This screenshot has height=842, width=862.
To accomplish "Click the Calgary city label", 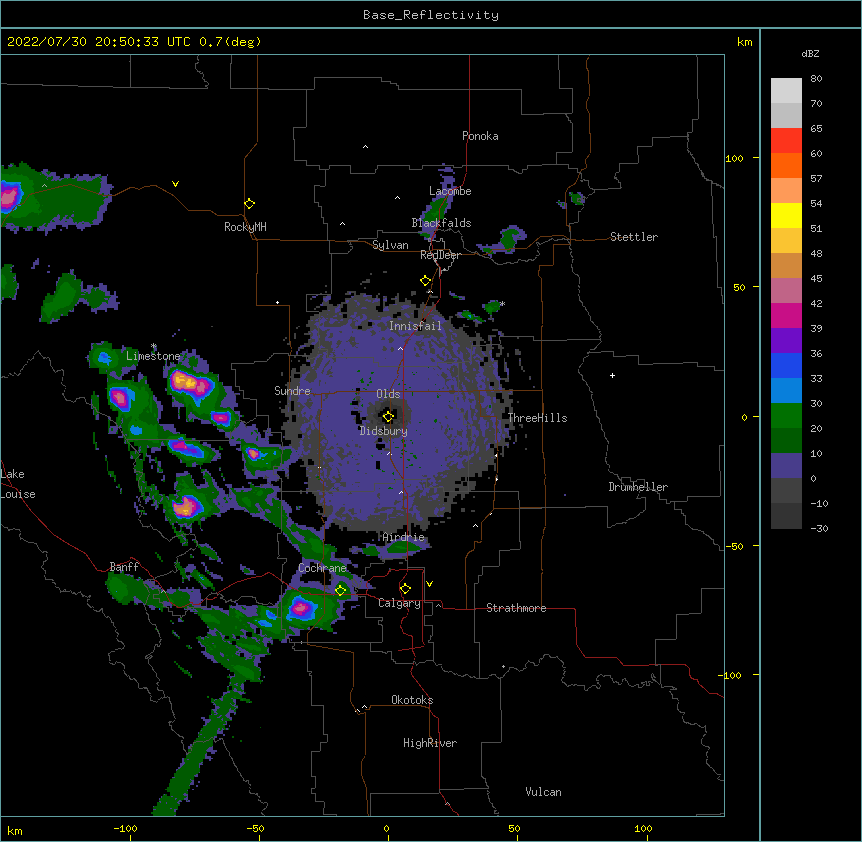I will tap(399, 603).
